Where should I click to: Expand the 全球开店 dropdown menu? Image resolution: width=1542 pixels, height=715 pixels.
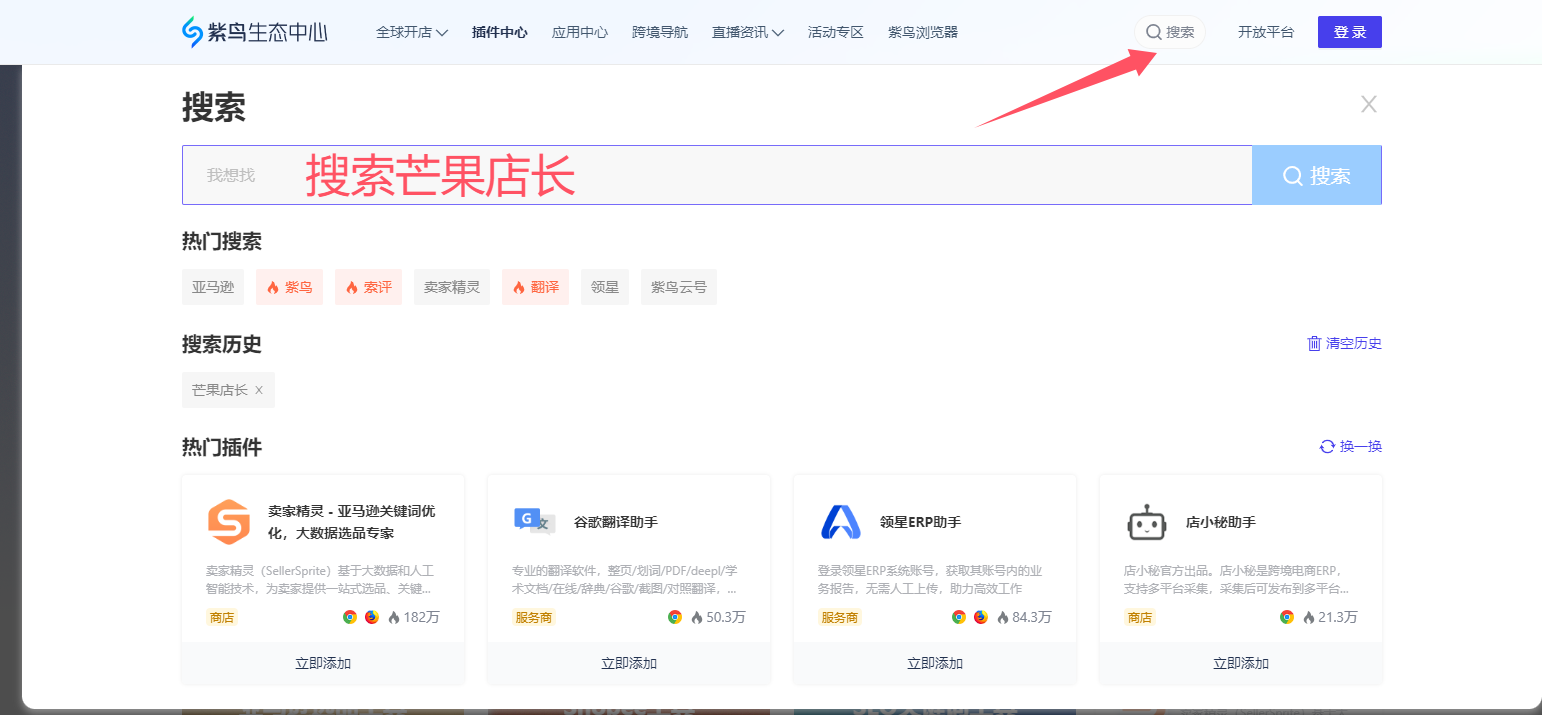tap(412, 32)
